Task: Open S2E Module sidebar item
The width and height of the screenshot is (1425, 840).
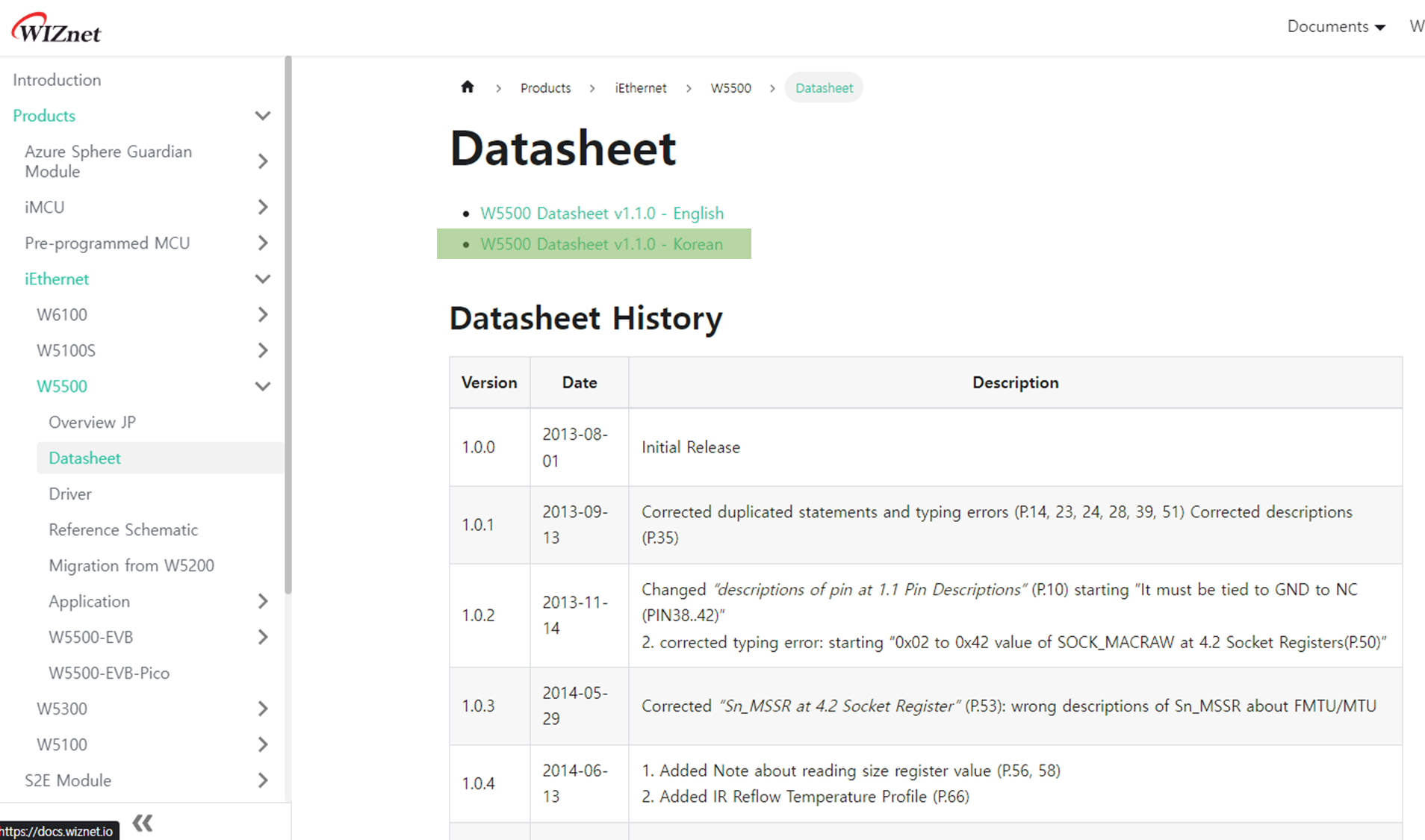Action: tap(68, 780)
